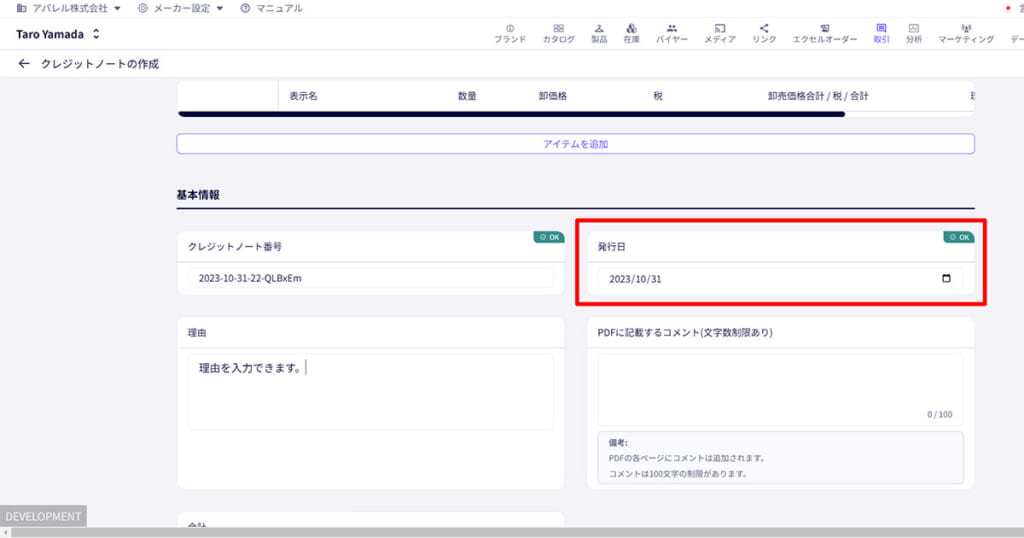
Task: Open the メディア media icon
Action: pyautogui.click(x=720, y=33)
